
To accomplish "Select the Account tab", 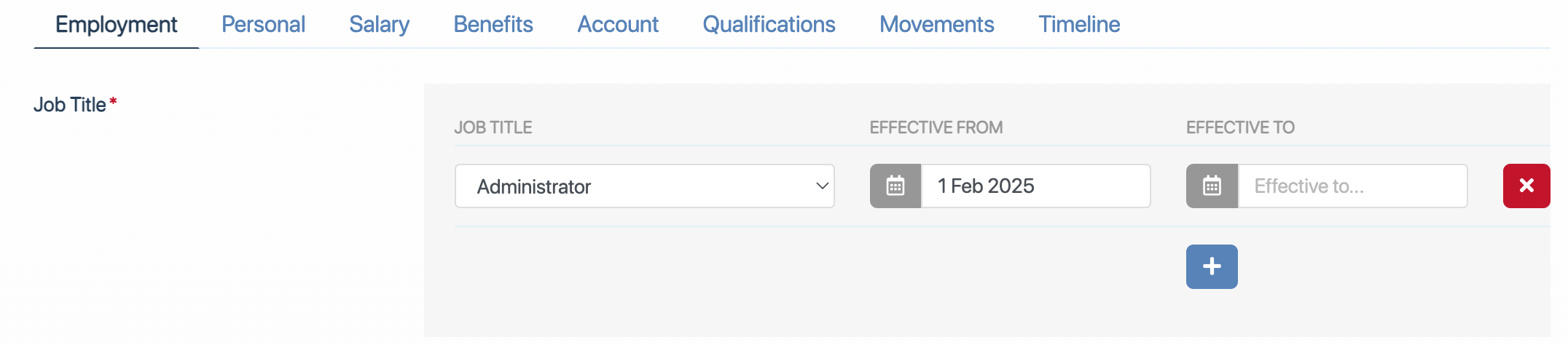I will (x=618, y=25).
